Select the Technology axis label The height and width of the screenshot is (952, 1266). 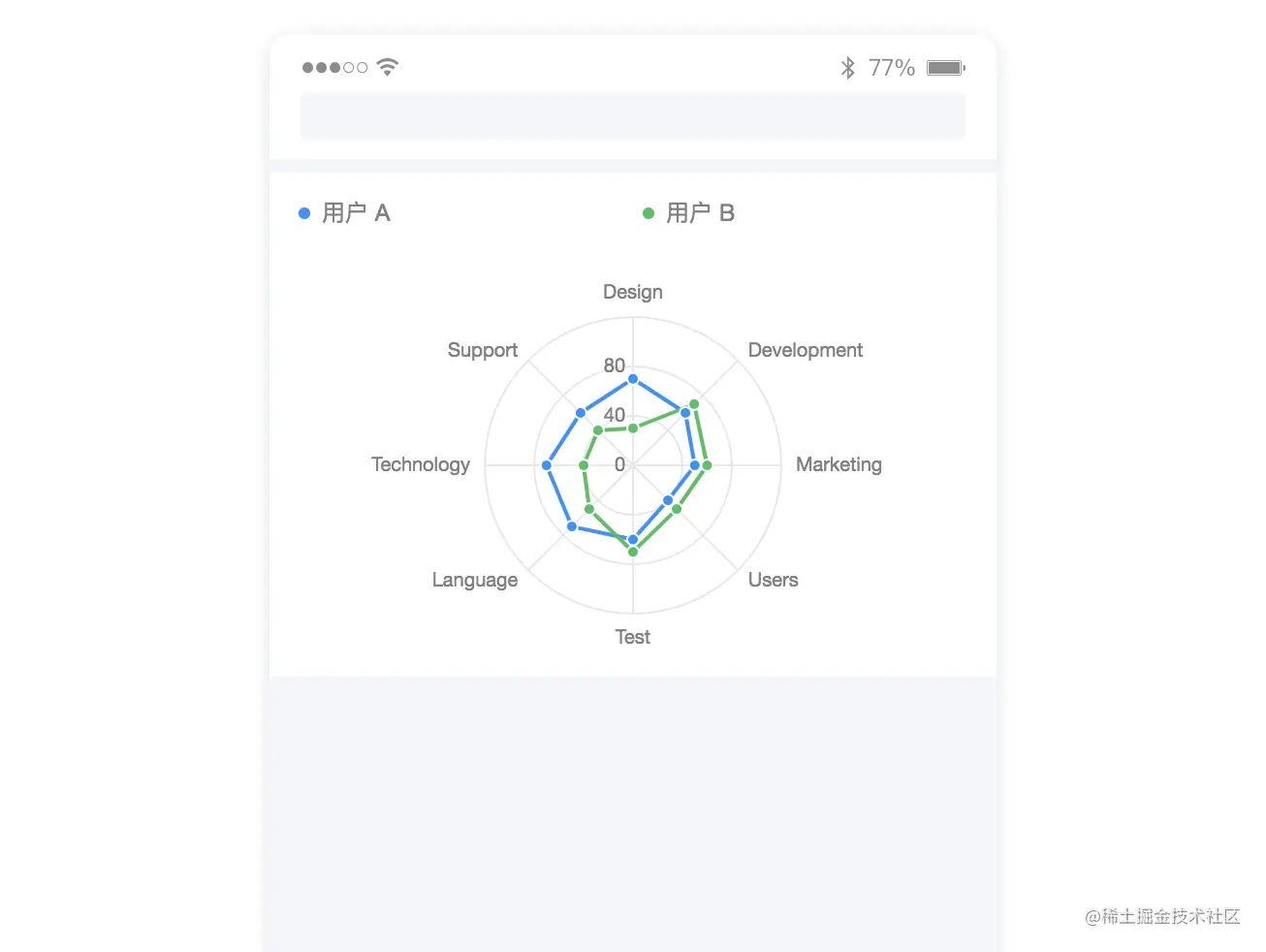(x=421, y=464)
